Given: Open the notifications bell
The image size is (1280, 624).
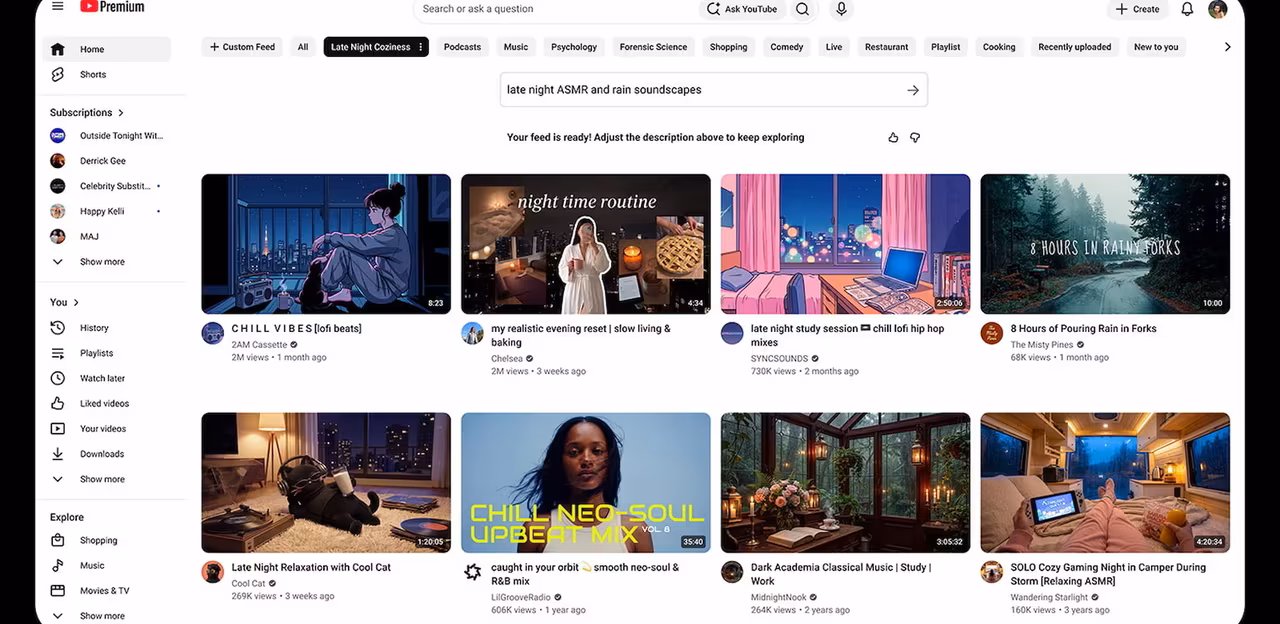Looking at the screenshot, I should pyautogui.click(x=1187, y=9).
